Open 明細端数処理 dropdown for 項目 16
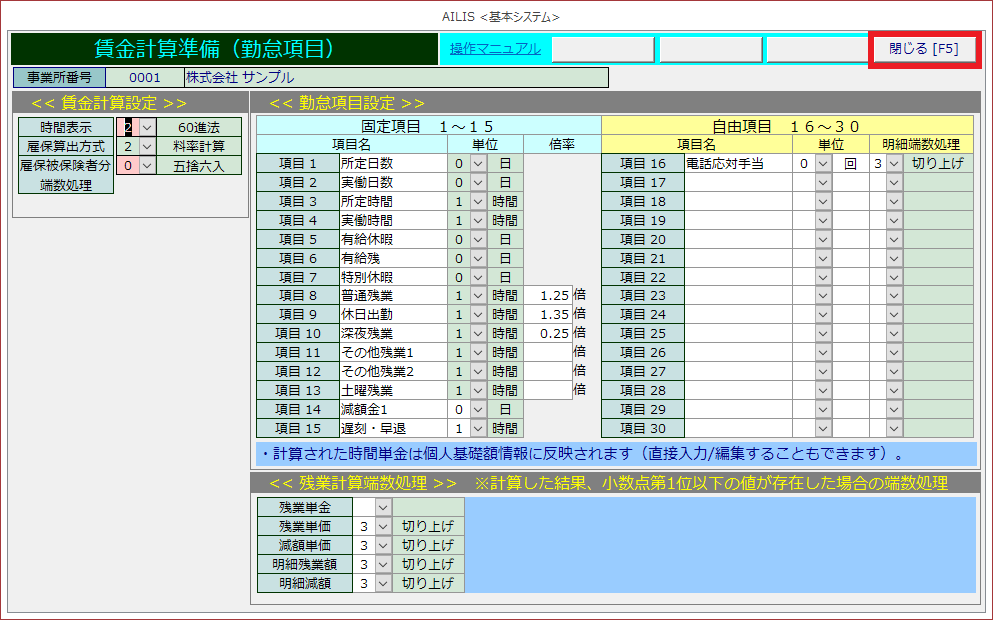 point(893,163)
